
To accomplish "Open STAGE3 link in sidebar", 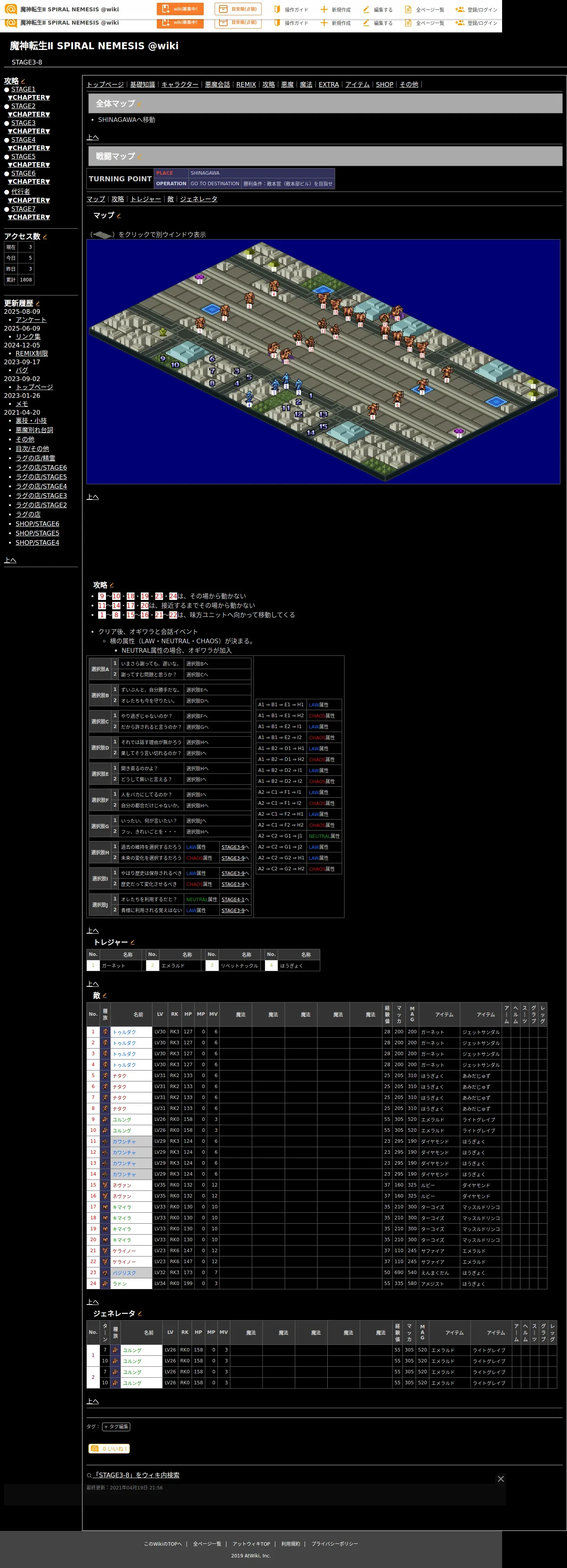I will point(23,123).
